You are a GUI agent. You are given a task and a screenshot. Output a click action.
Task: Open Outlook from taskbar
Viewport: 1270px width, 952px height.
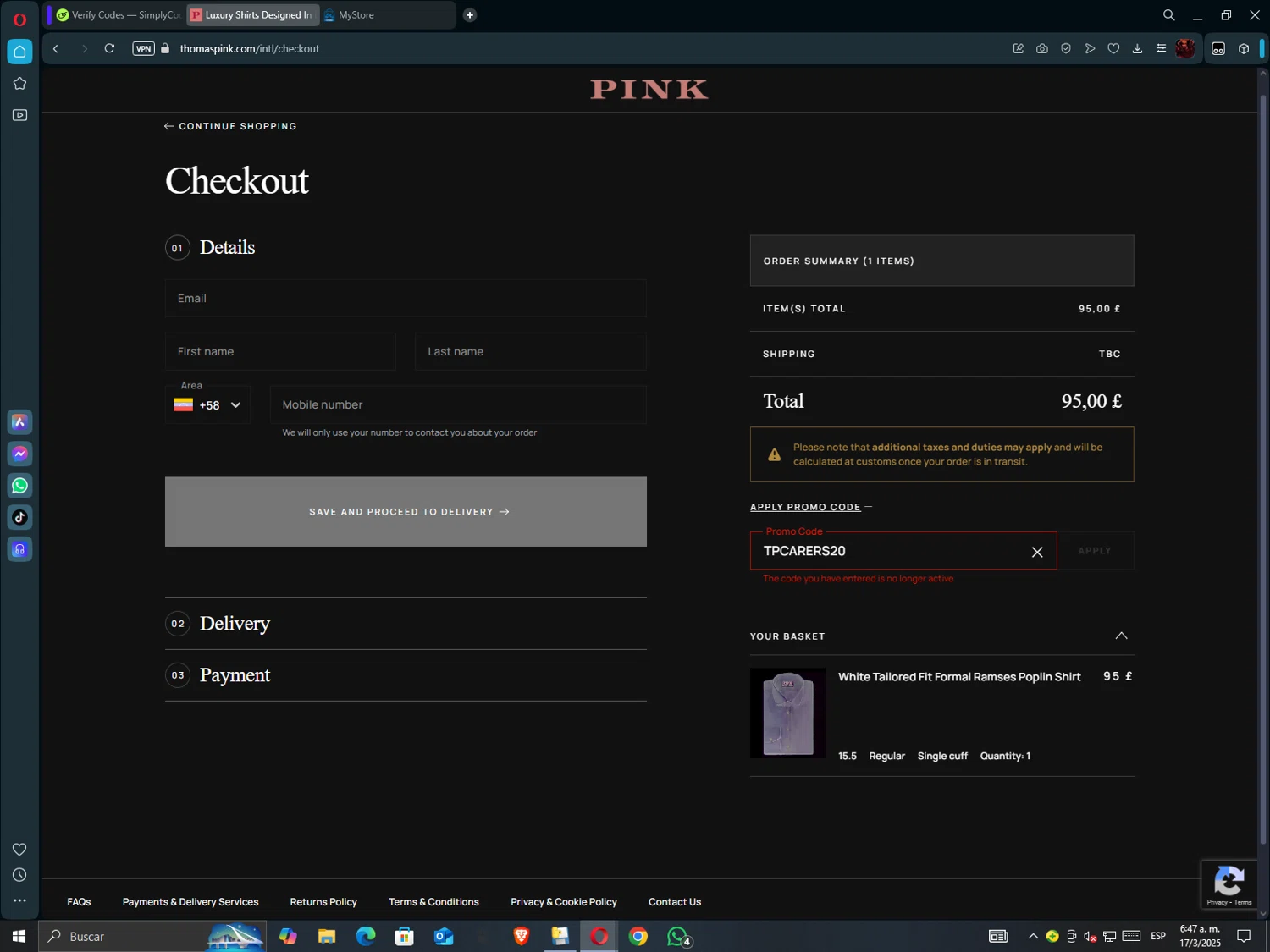pos(444,936)
